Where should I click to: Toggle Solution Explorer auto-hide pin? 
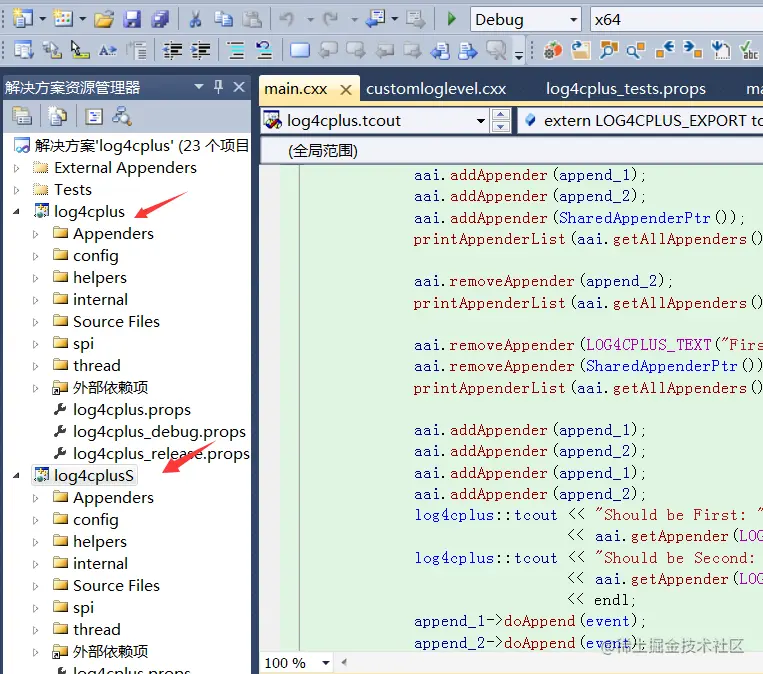point(218,87)
